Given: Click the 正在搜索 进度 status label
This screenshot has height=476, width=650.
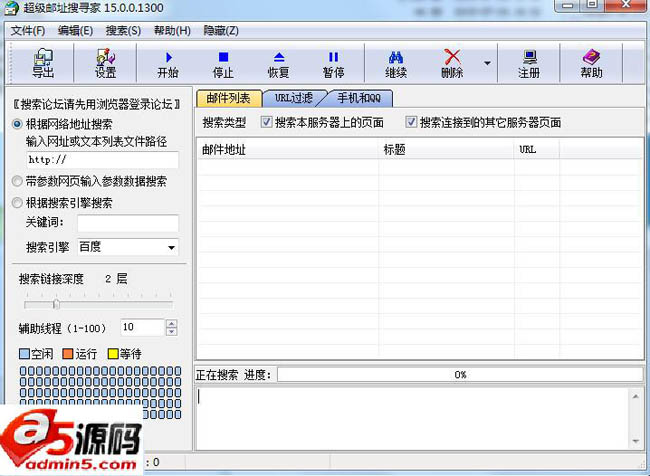Looking at the screenshot, I should click(x=233, y=375).
